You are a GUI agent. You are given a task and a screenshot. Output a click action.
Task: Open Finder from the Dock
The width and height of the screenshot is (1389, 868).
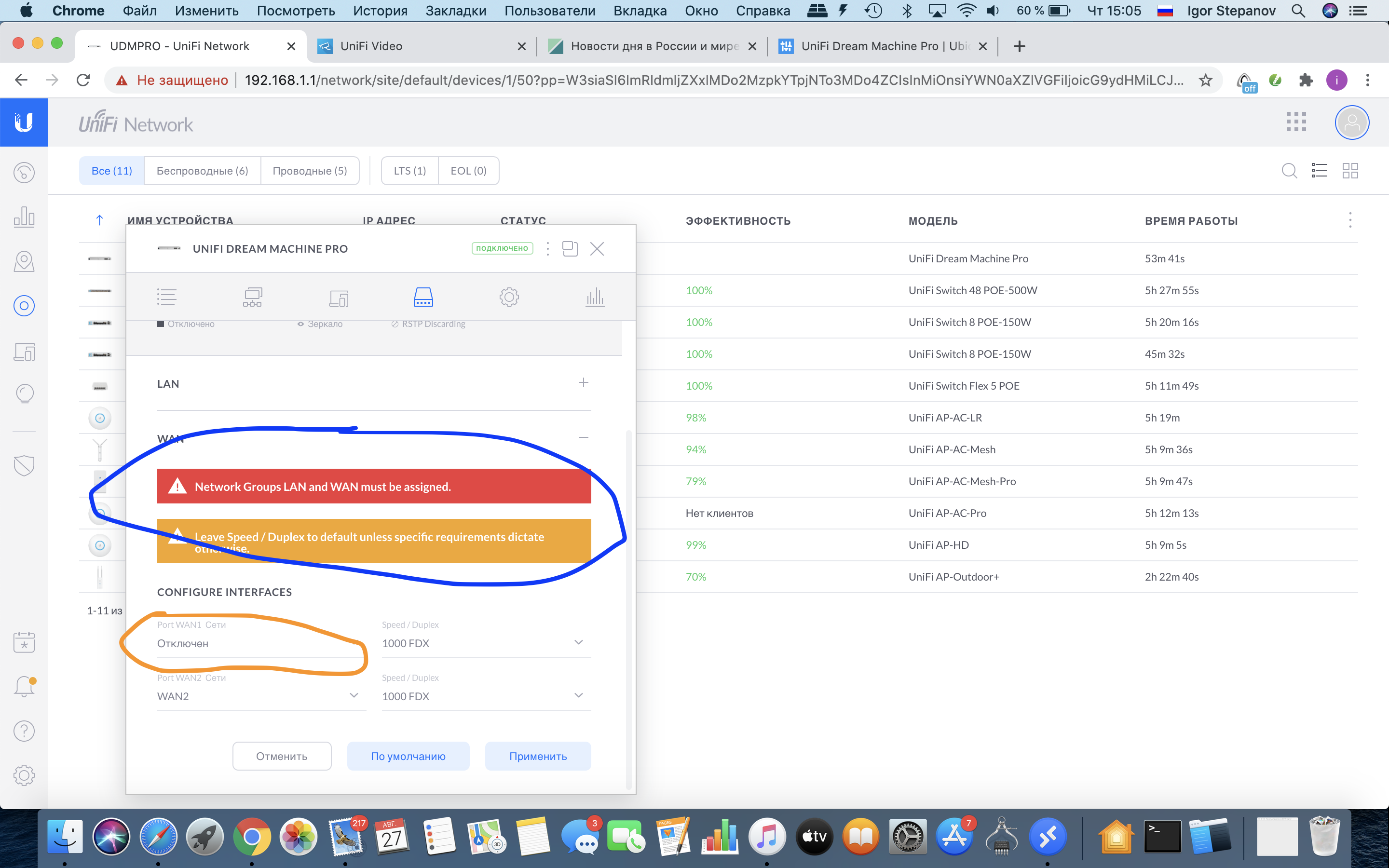pyautogui.click(x=65, y=837)
